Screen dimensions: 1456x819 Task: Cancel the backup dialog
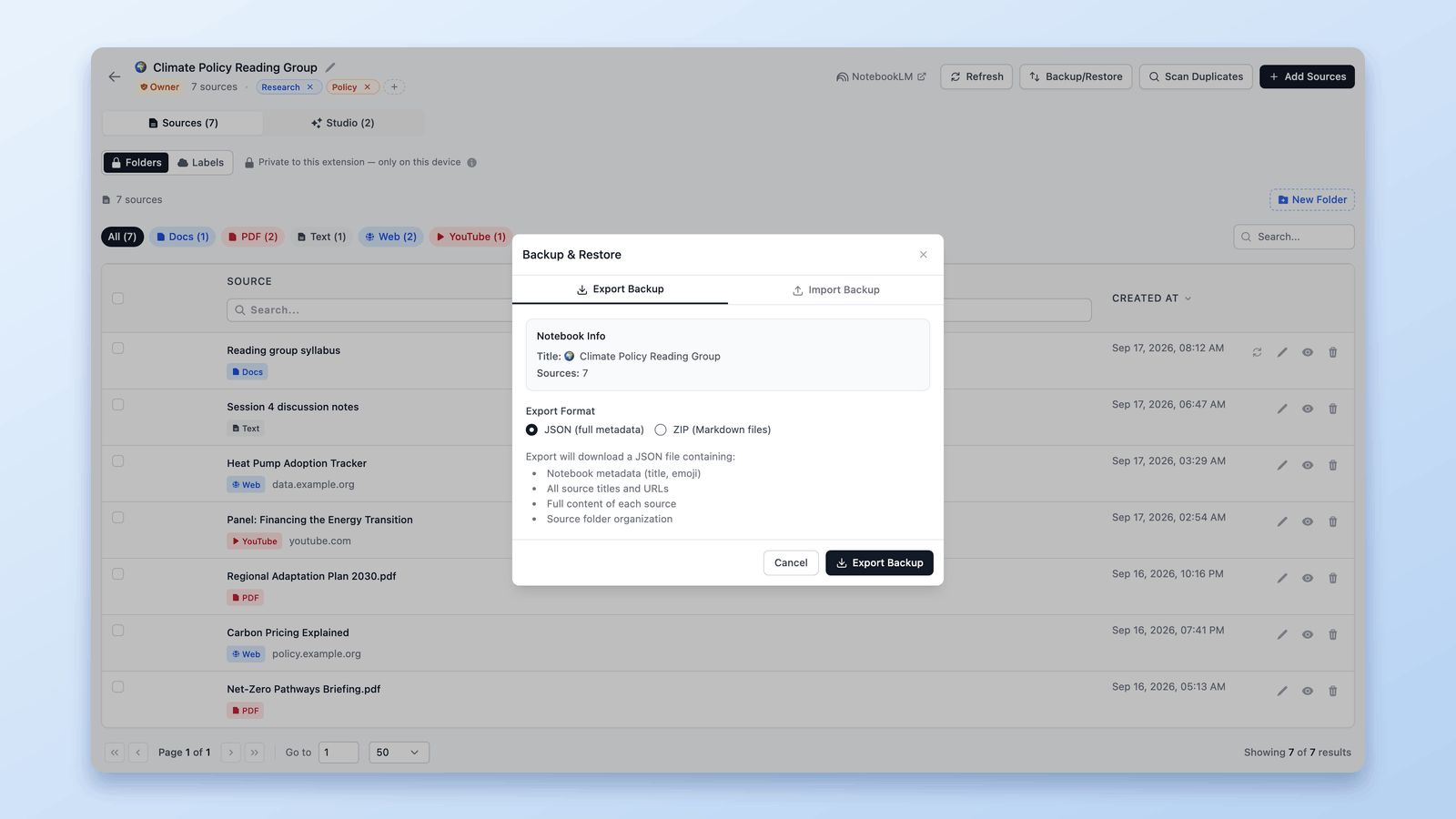791,563
